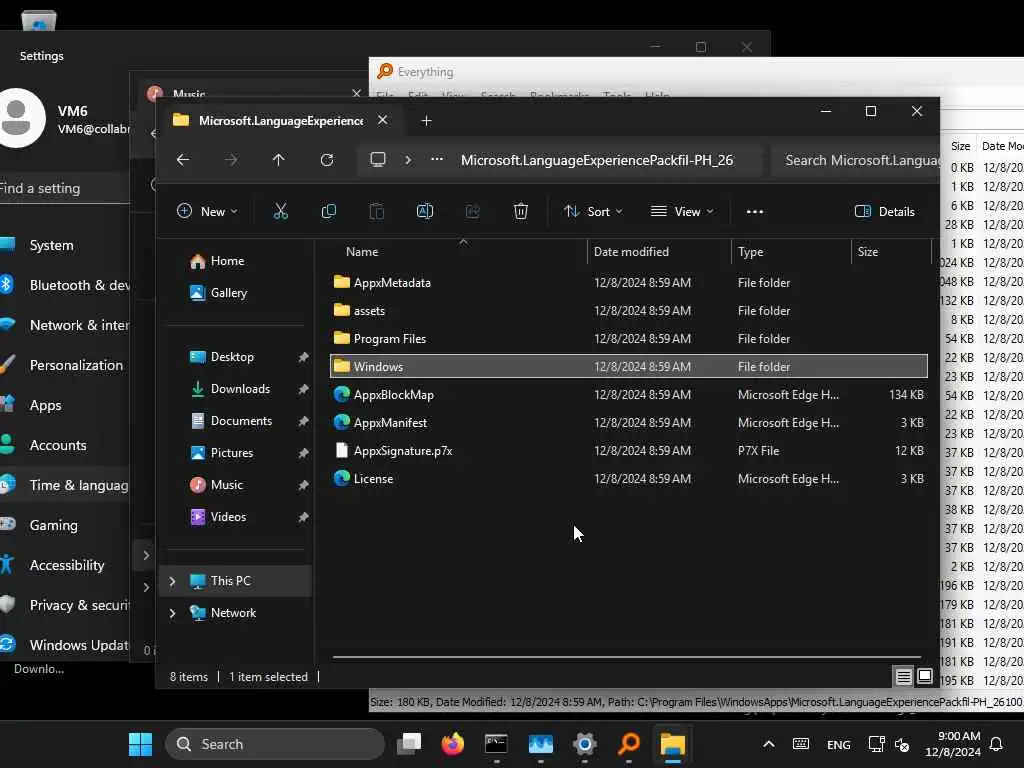Image resolution: width=1024 pixels, height=768 pixels.
Task: Open Accessibility in Settings window sidebar
Action: 65,565
